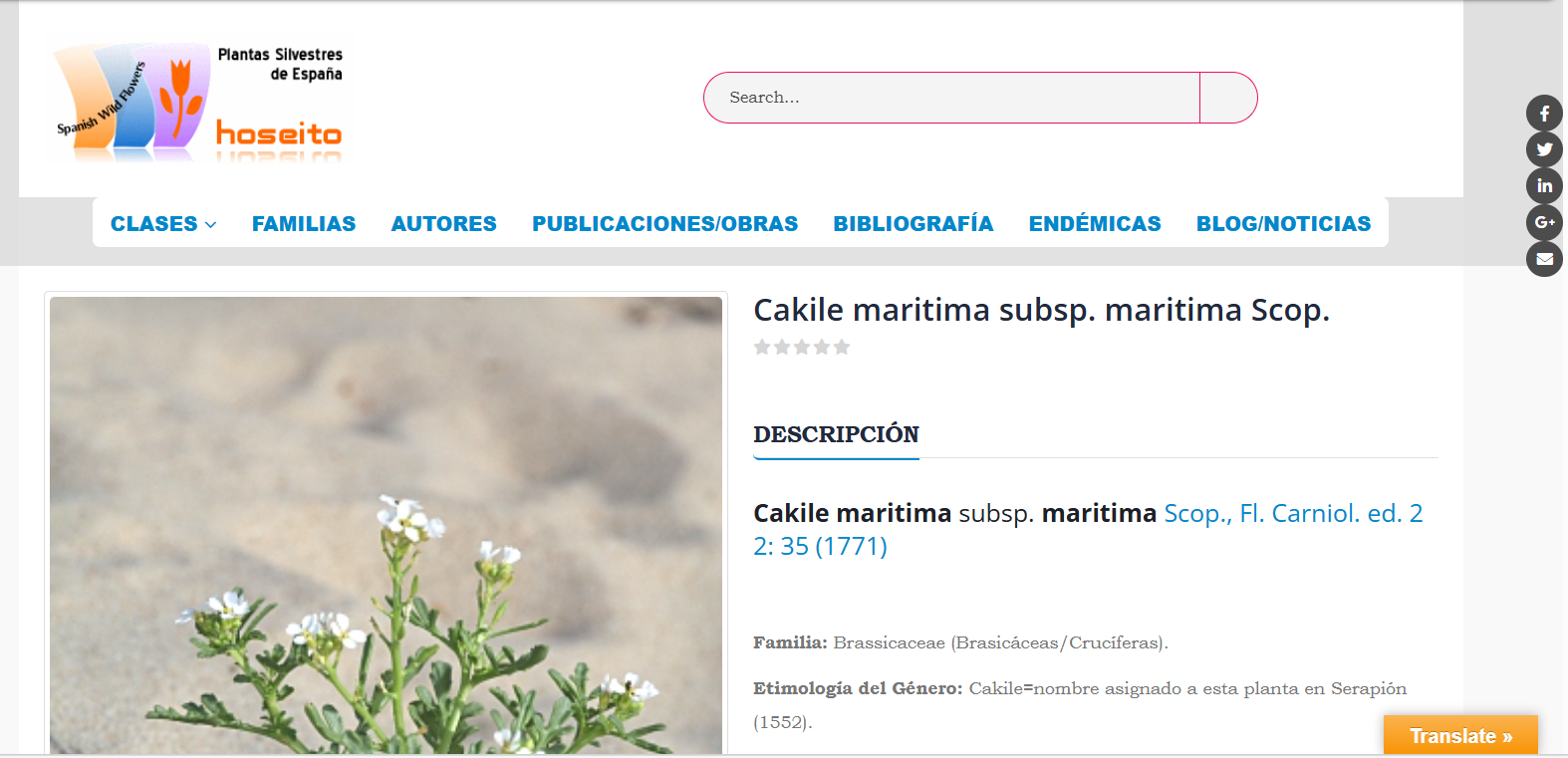Click the email envelope share icon
Image resolution: width=1568 pixels, height=758 pixels.
coord(1544,259)
